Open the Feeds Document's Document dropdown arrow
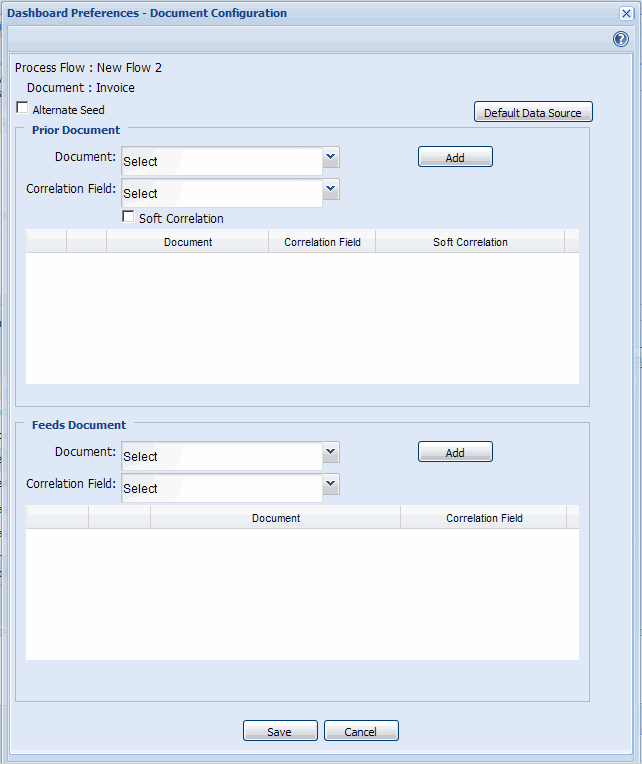The image size is (642, 764). tap(331, 452)
